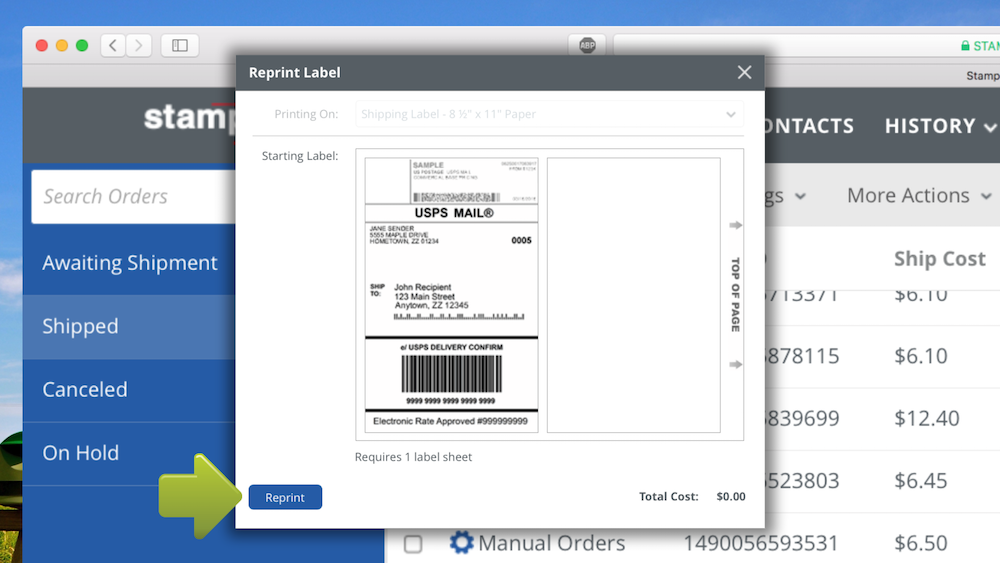Toggle the Safari sidebar icon

click(x=180, y=45)
